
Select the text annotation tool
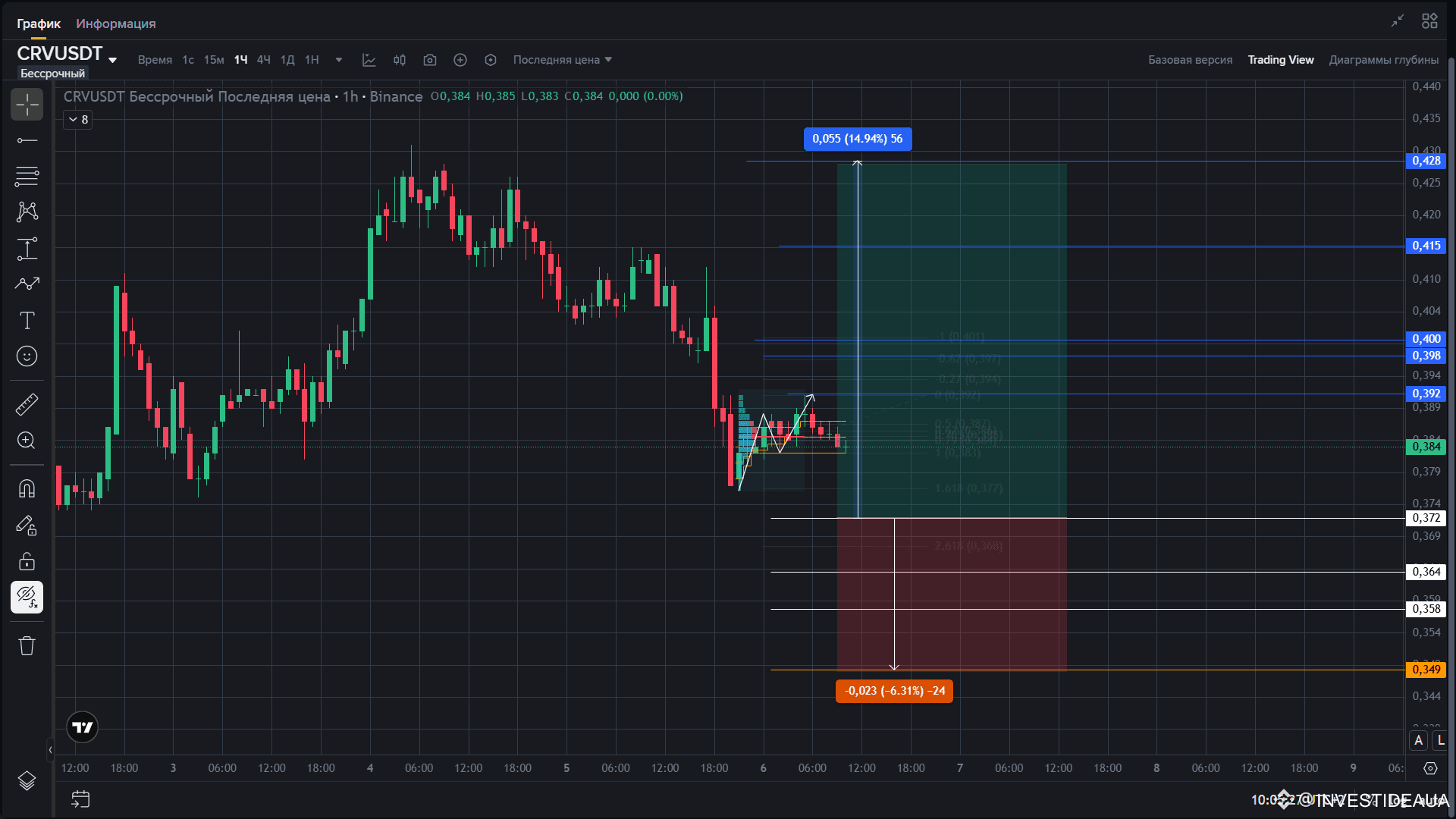point(27,320)
